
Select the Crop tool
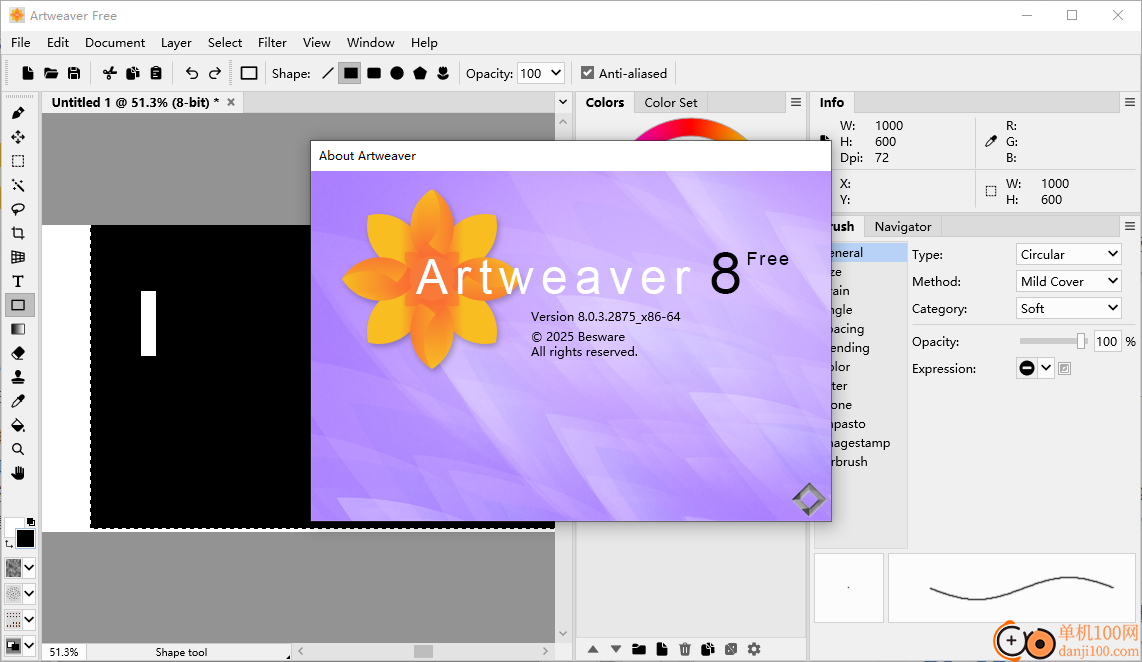coord(18,233)
